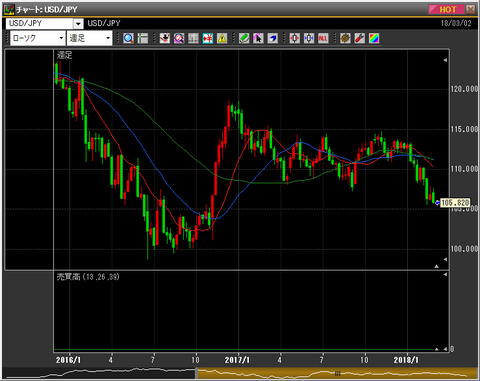
Task: Click the crosshair grid lines toolbar icon
Action: (143, 38)
